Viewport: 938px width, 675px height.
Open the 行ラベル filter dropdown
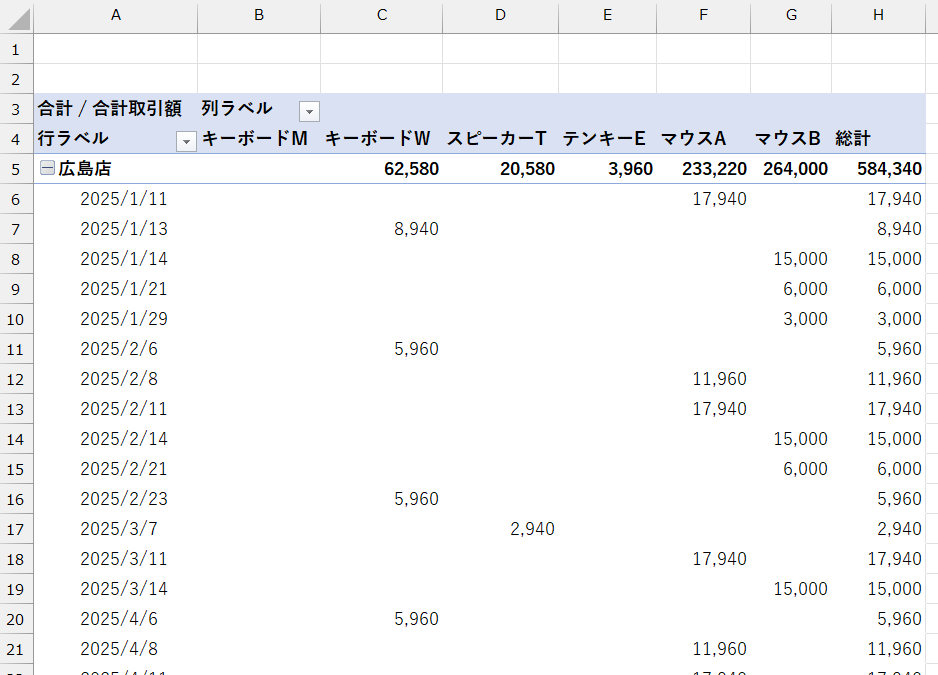pyautogui.click(x=185, y=141)
